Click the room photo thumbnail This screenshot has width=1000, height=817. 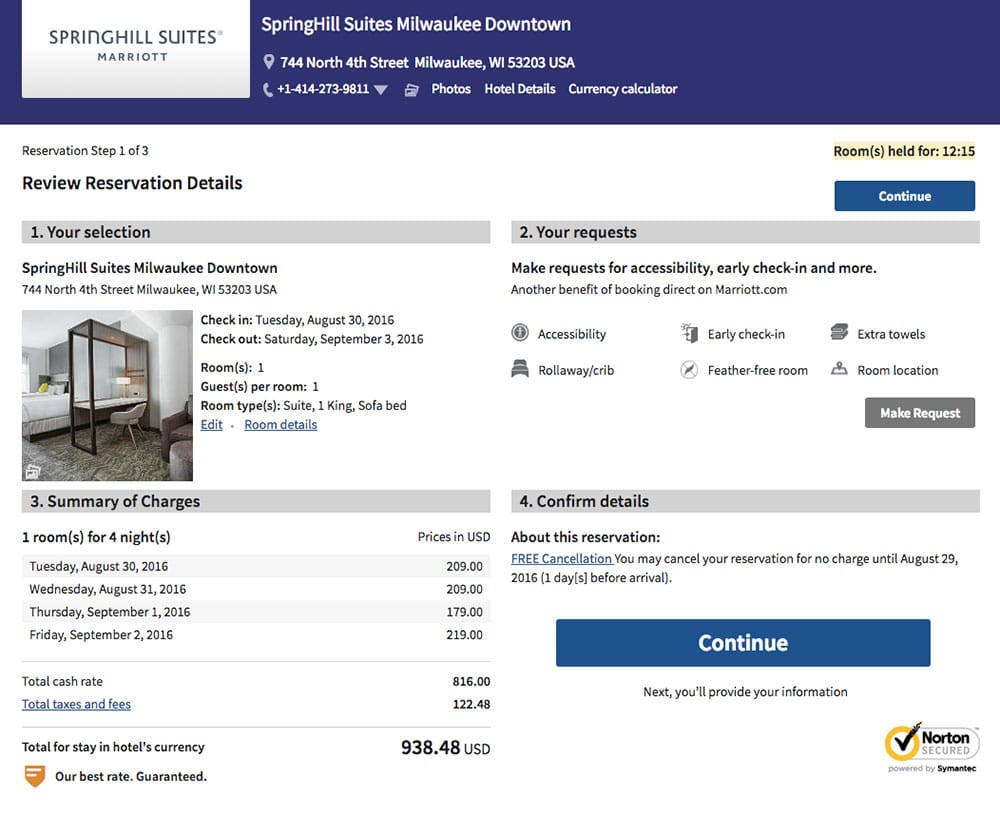[x=107, y=396]
